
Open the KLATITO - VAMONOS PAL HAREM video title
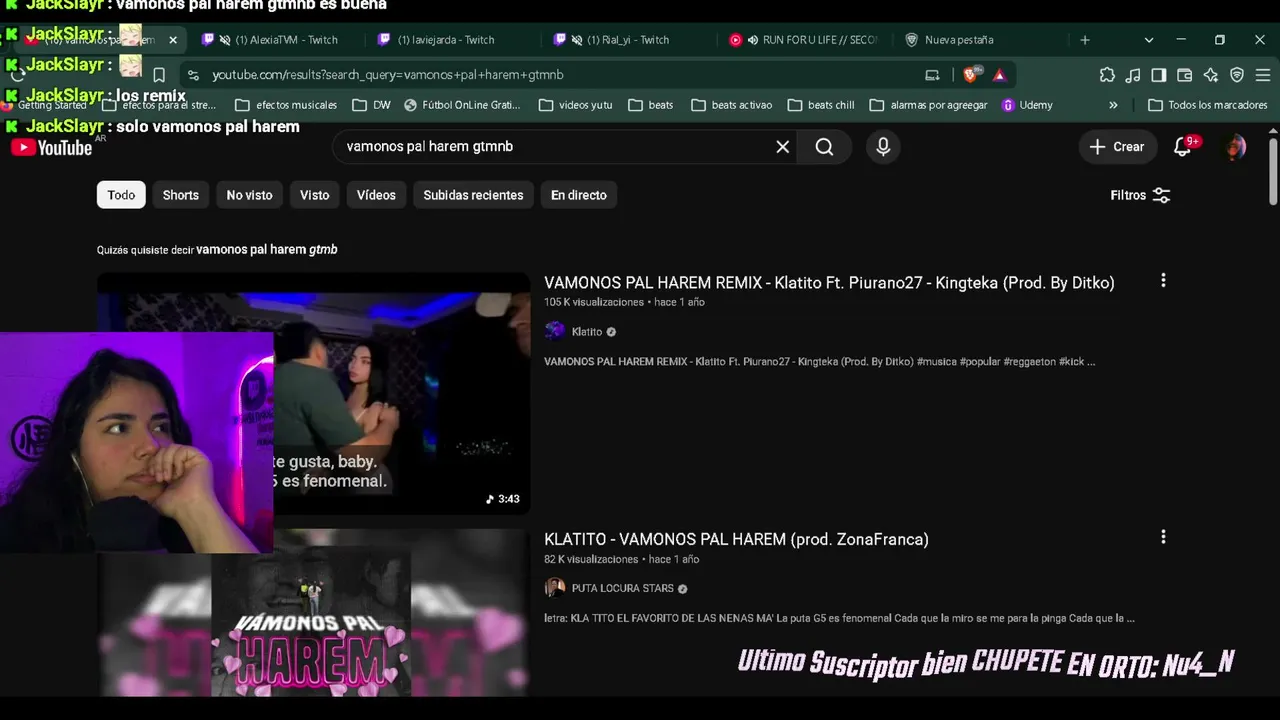coord(736,539)
